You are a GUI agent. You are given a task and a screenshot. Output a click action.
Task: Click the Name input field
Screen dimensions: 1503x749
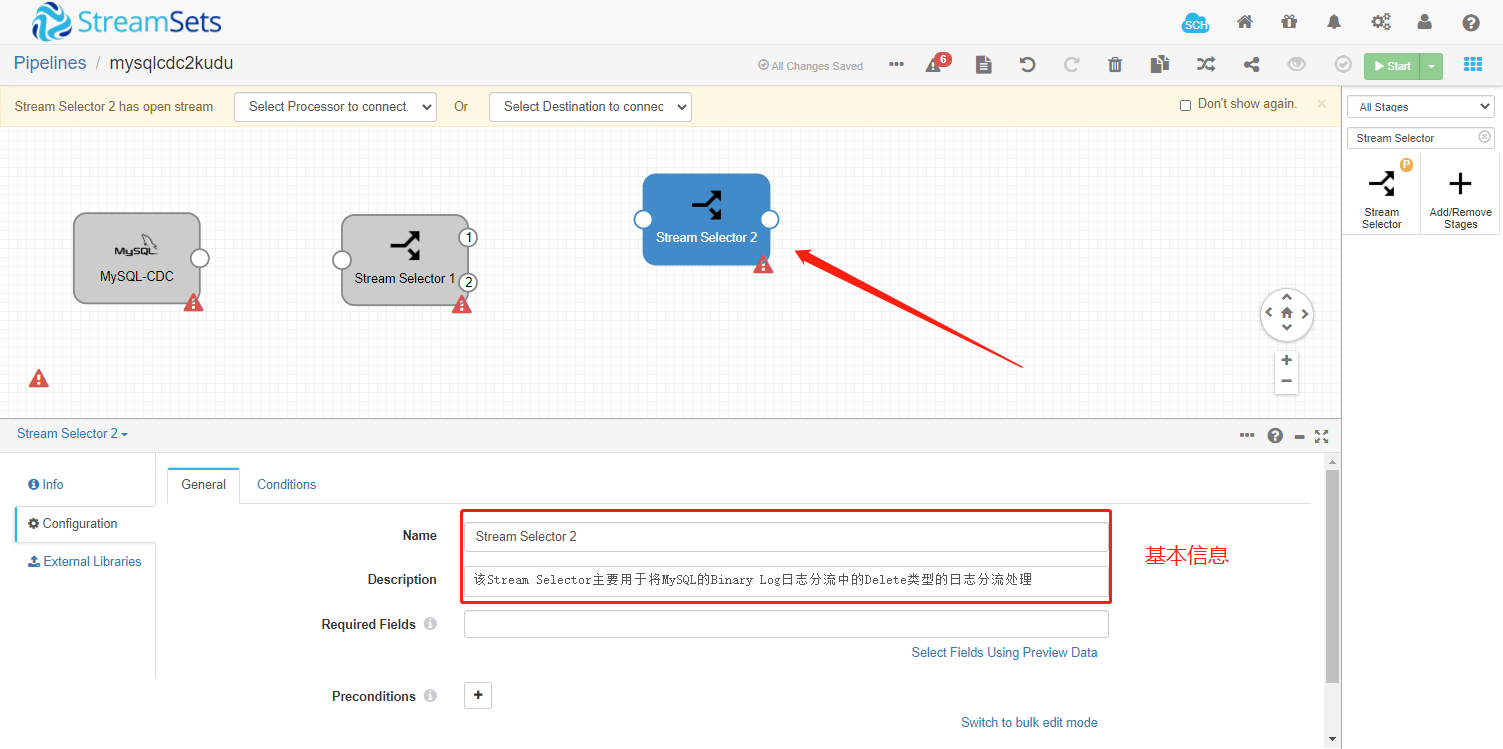coord(786,536)
